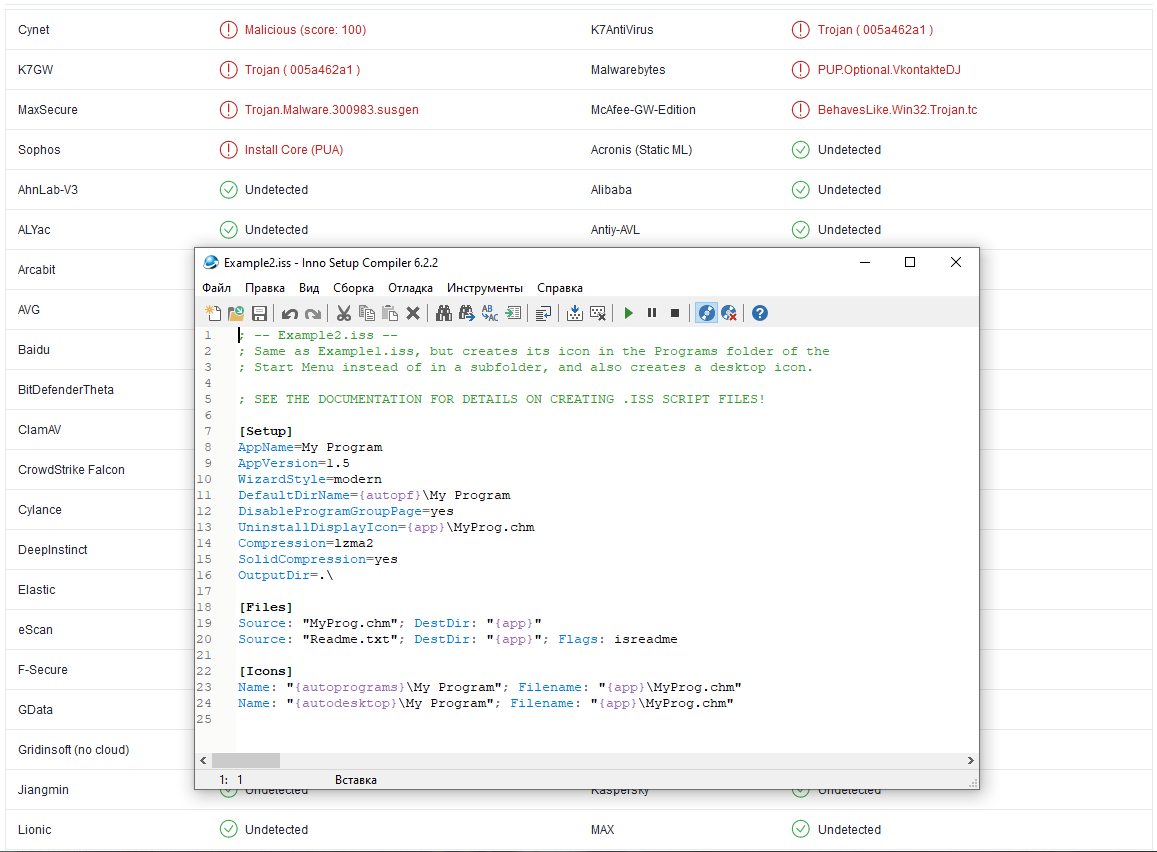Viewport: 1157px width, 852px height.
Task: Click Undetected status for AhnLab-V3
Action: click(277, 190)
